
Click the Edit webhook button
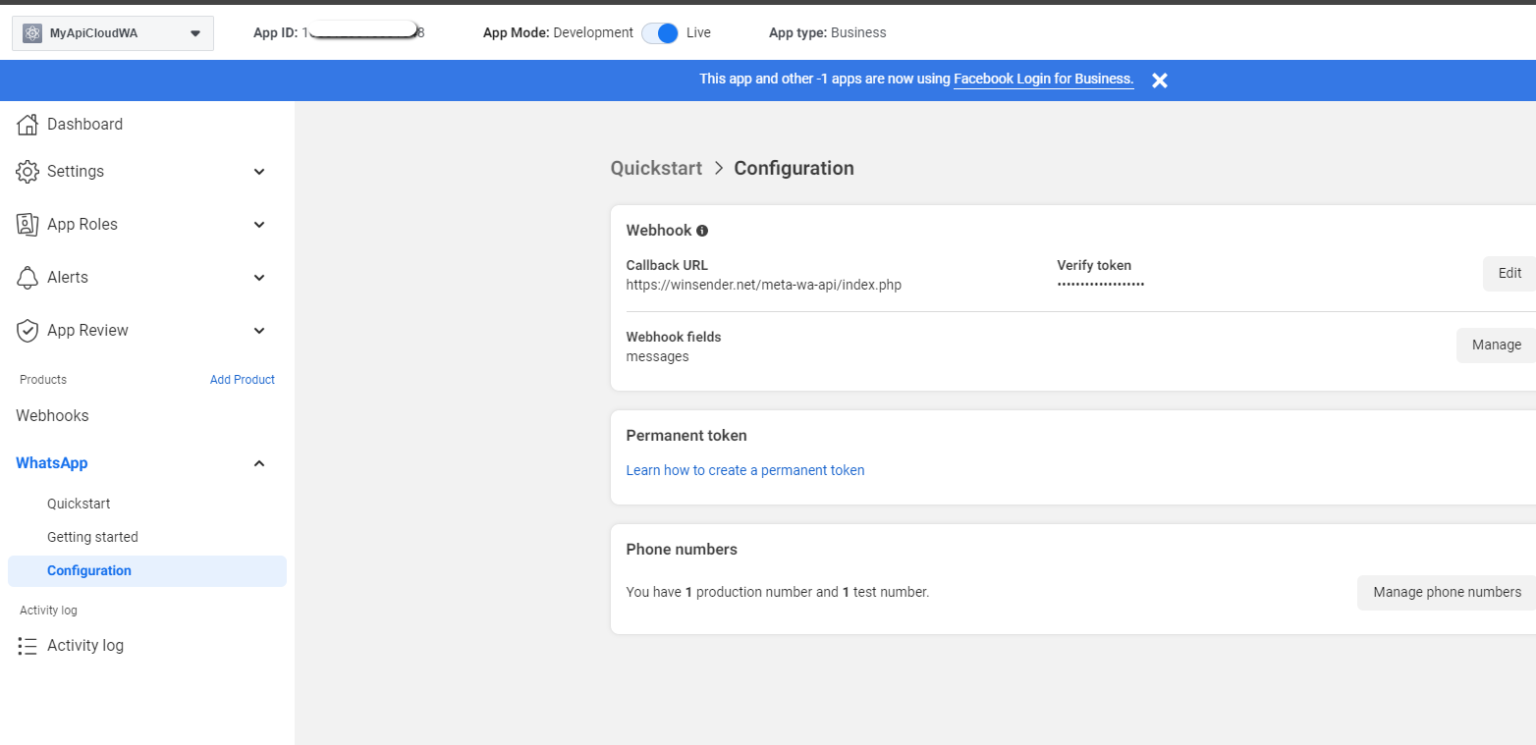(1508, 273)
